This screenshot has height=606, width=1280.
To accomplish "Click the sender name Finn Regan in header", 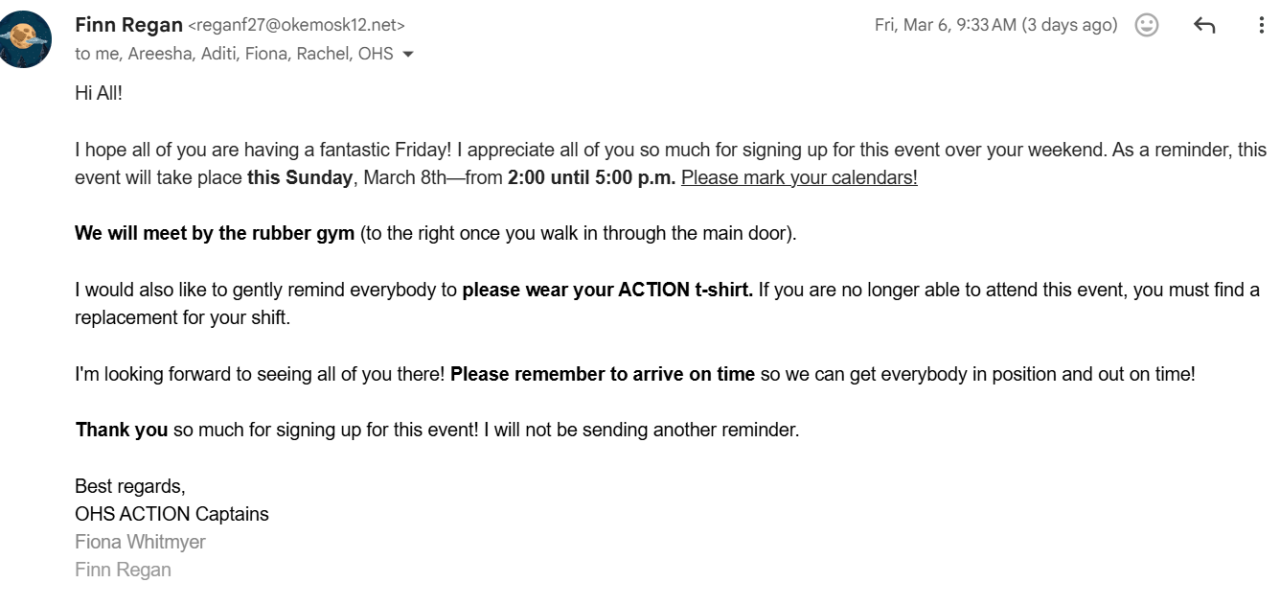I will 127,26.
